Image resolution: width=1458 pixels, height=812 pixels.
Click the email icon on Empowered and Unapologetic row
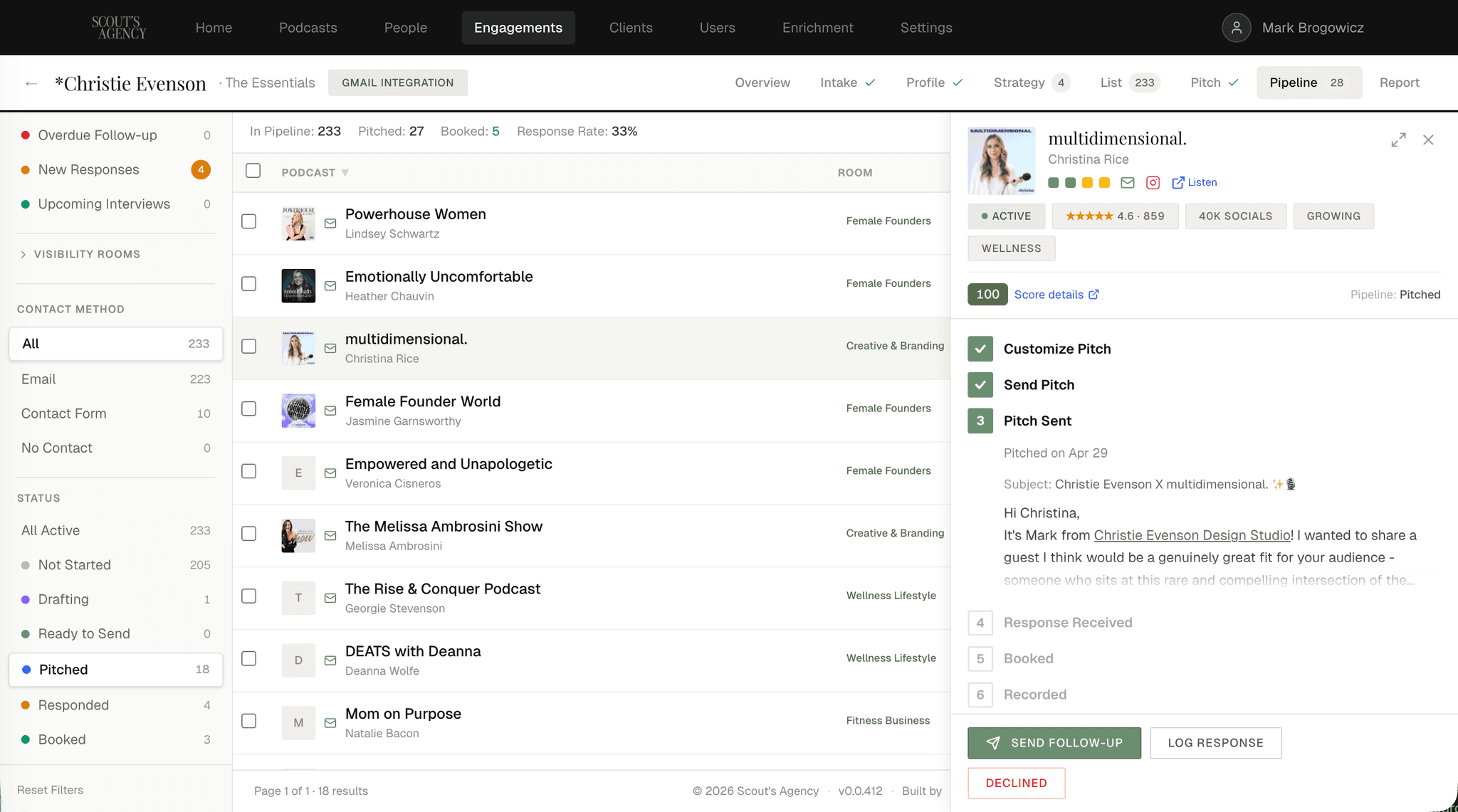coord(330,473)
